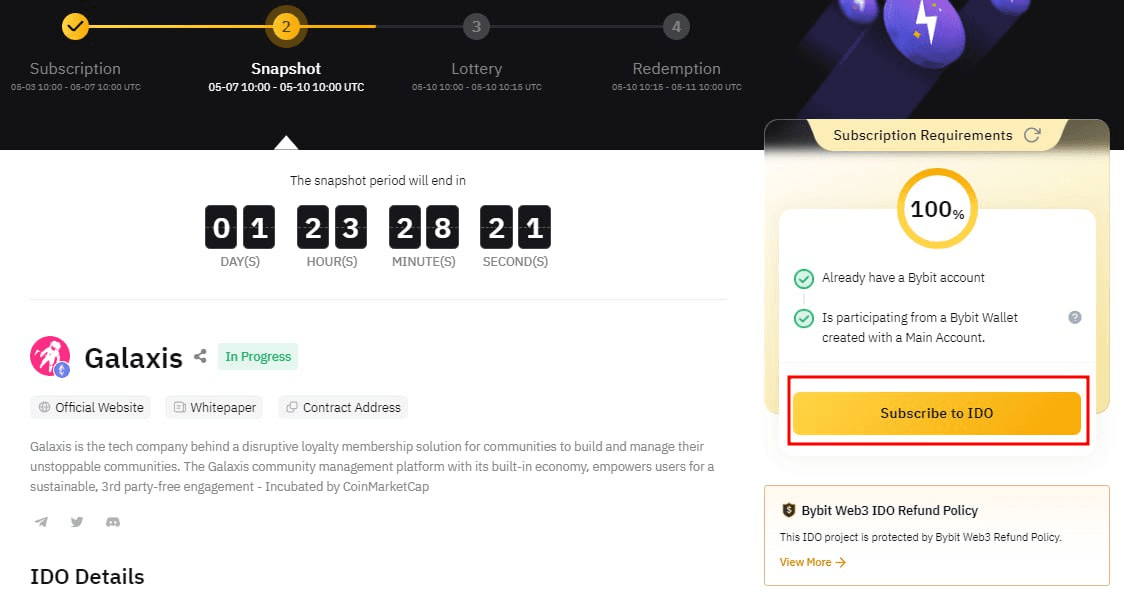
Task: Click the 'Already have a Bybit account' checkmark
Action: (803, 278)
